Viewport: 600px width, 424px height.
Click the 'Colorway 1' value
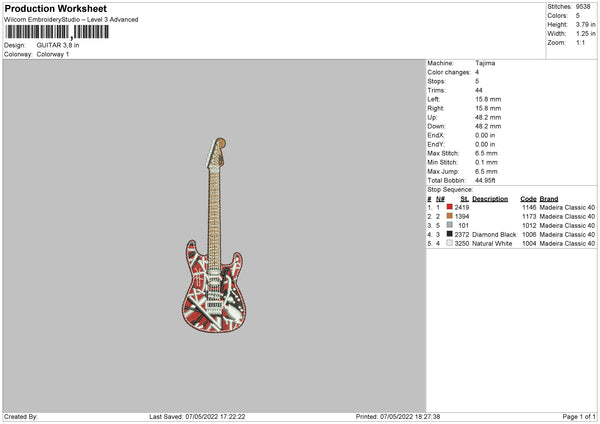(53, 54)
